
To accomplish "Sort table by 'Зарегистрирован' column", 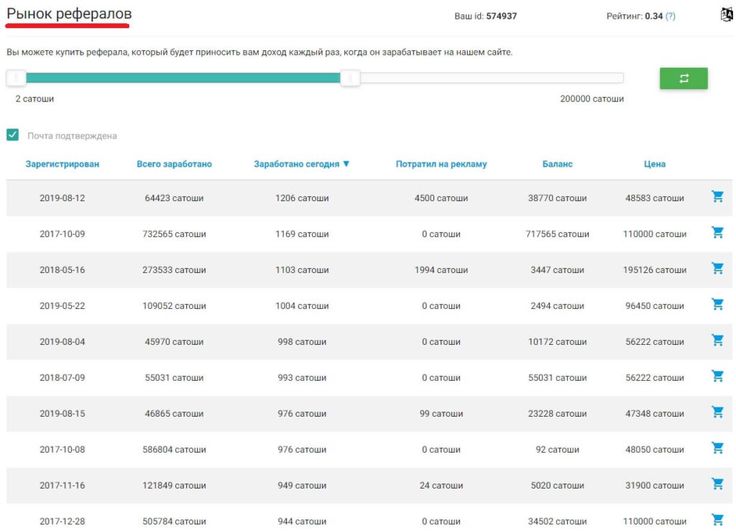I will click(x=62, y=164).
